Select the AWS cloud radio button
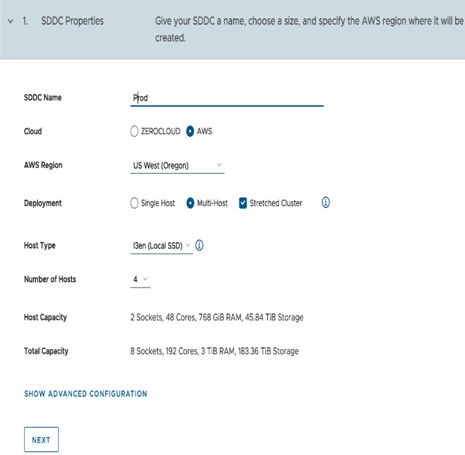Screen dimensions: 465x455 tap(190, 131)
